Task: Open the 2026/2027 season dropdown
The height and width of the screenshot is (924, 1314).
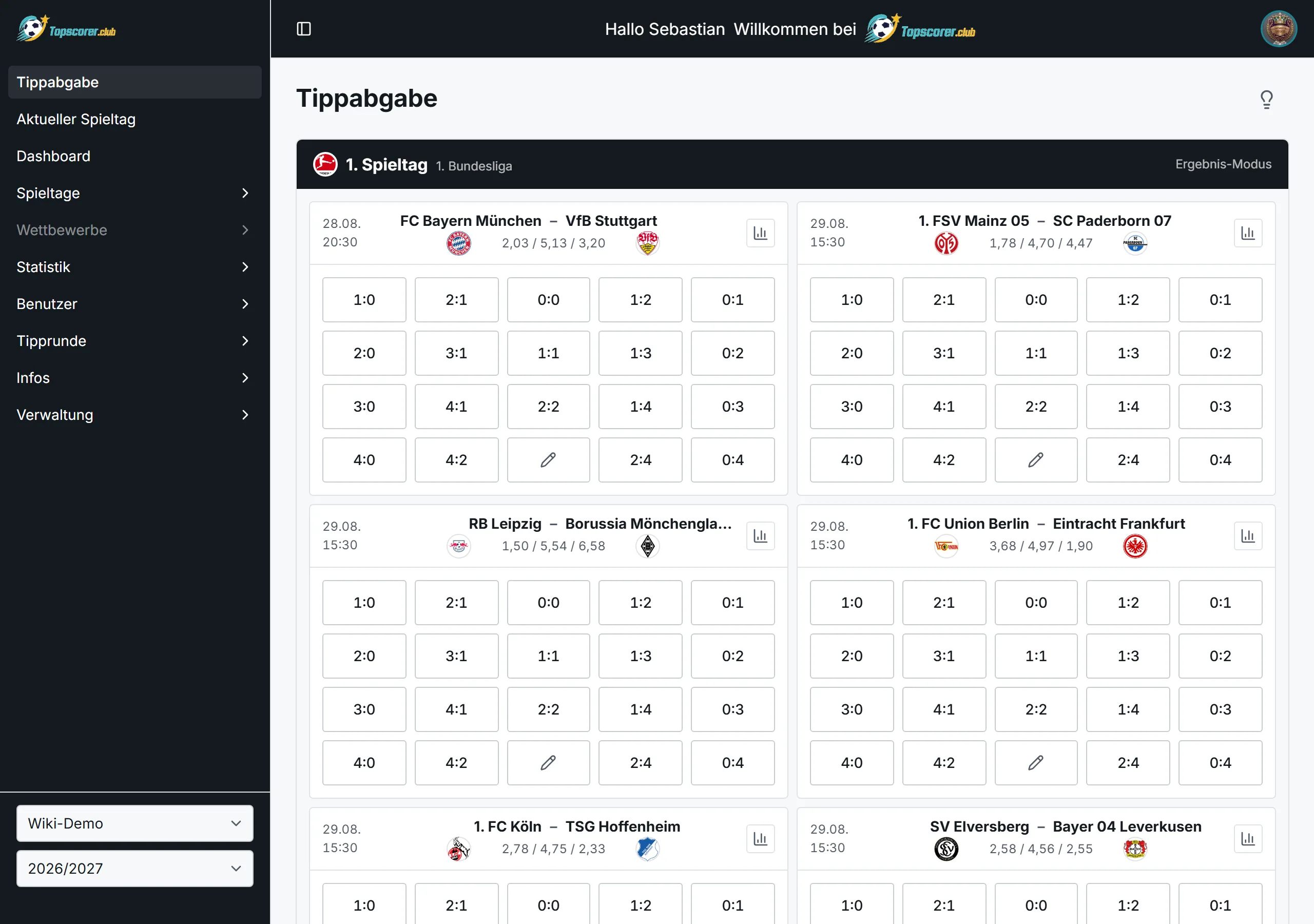Action: point(134,869)
